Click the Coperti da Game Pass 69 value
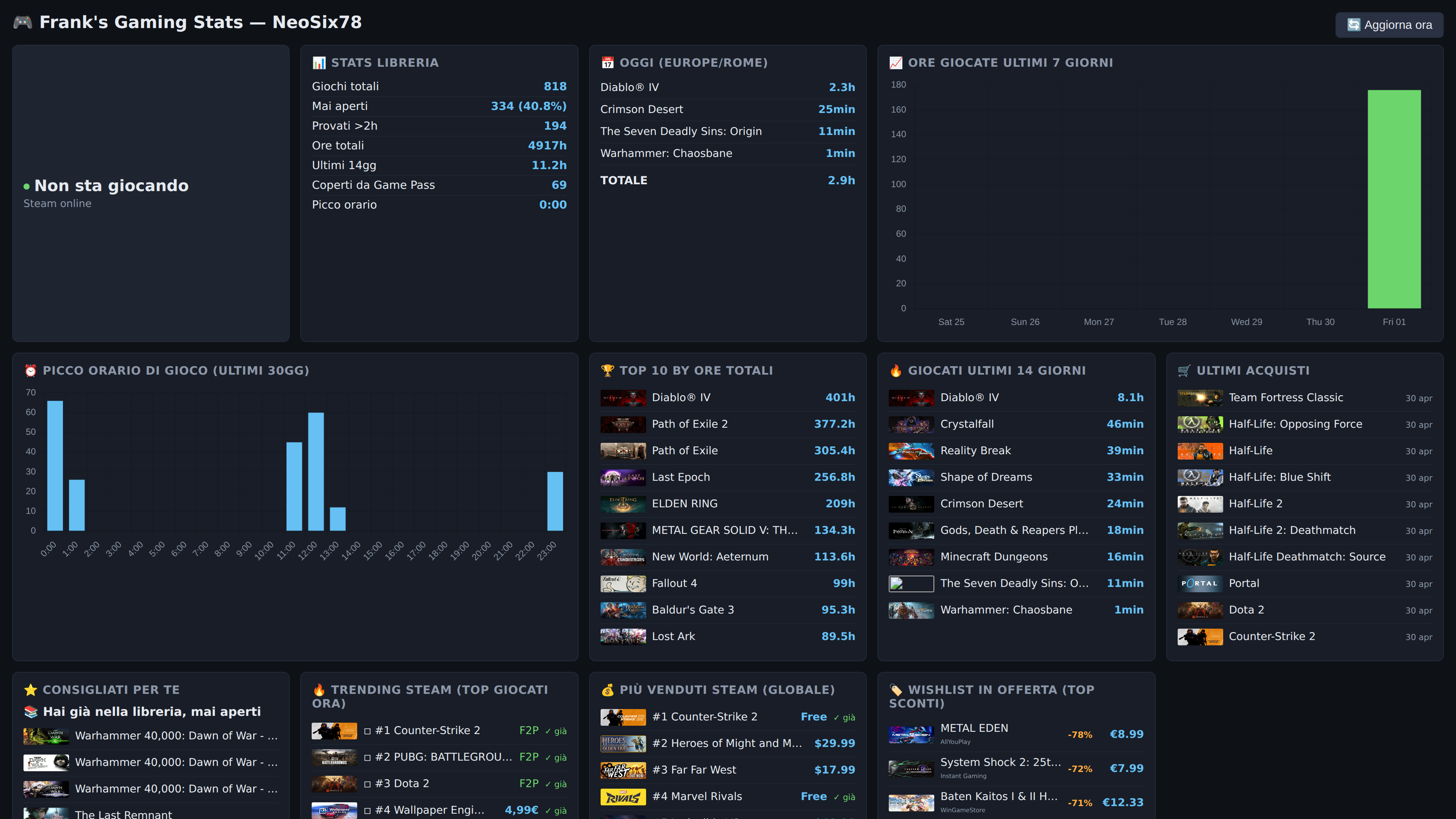This screenshot has width=1456, height=819. [x=559, y=185]
